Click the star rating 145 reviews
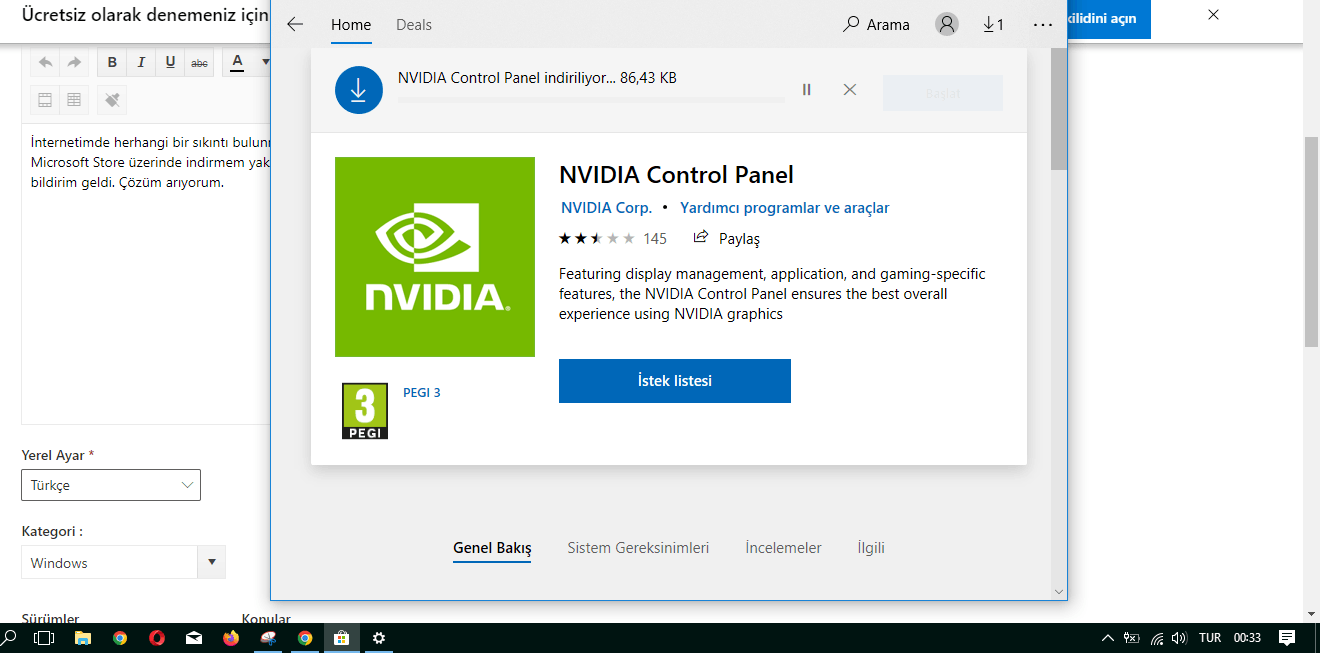The image size is (1320, 653). (x=613, y=238)
